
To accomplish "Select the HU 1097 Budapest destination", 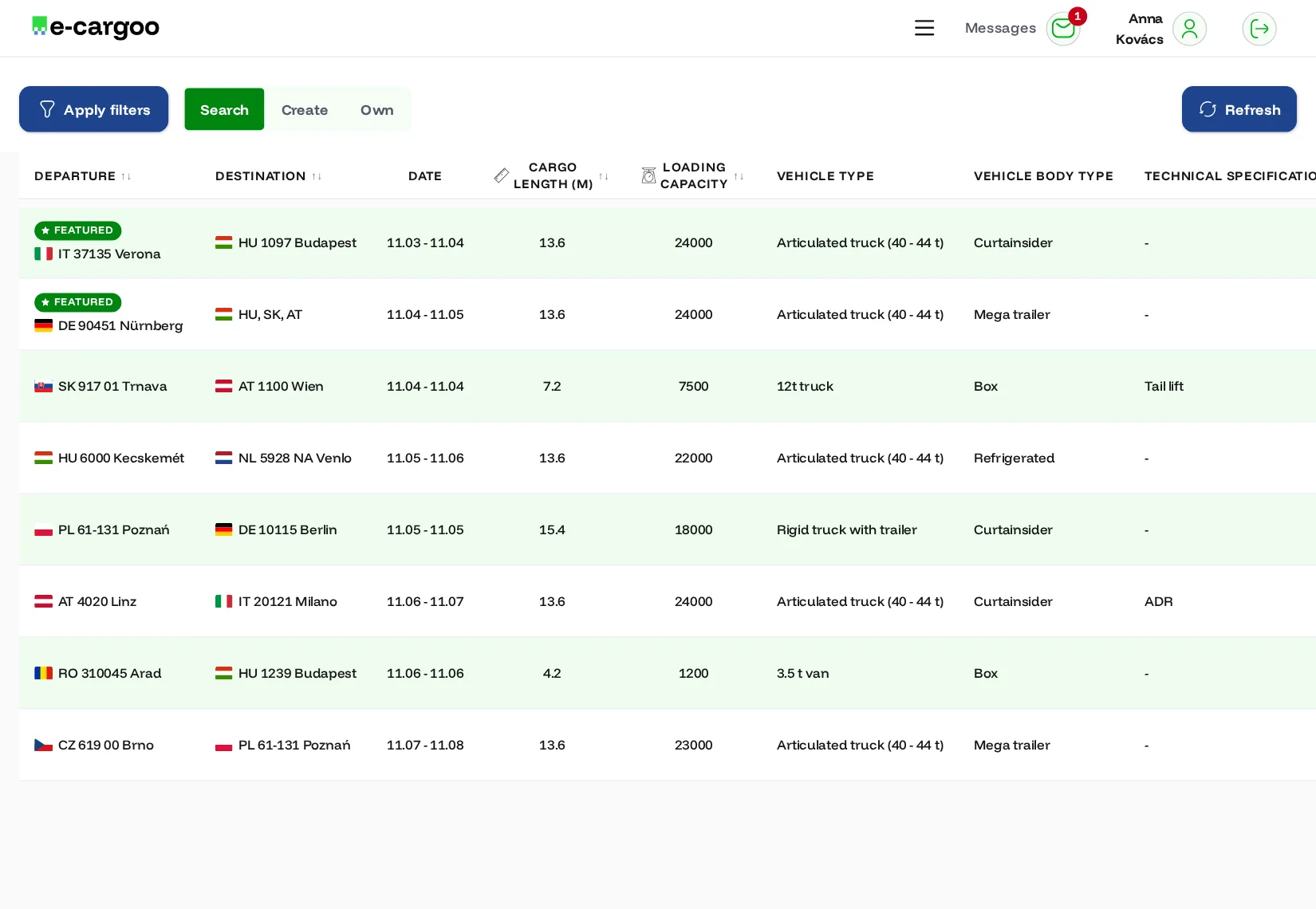I will click(286, 242).
